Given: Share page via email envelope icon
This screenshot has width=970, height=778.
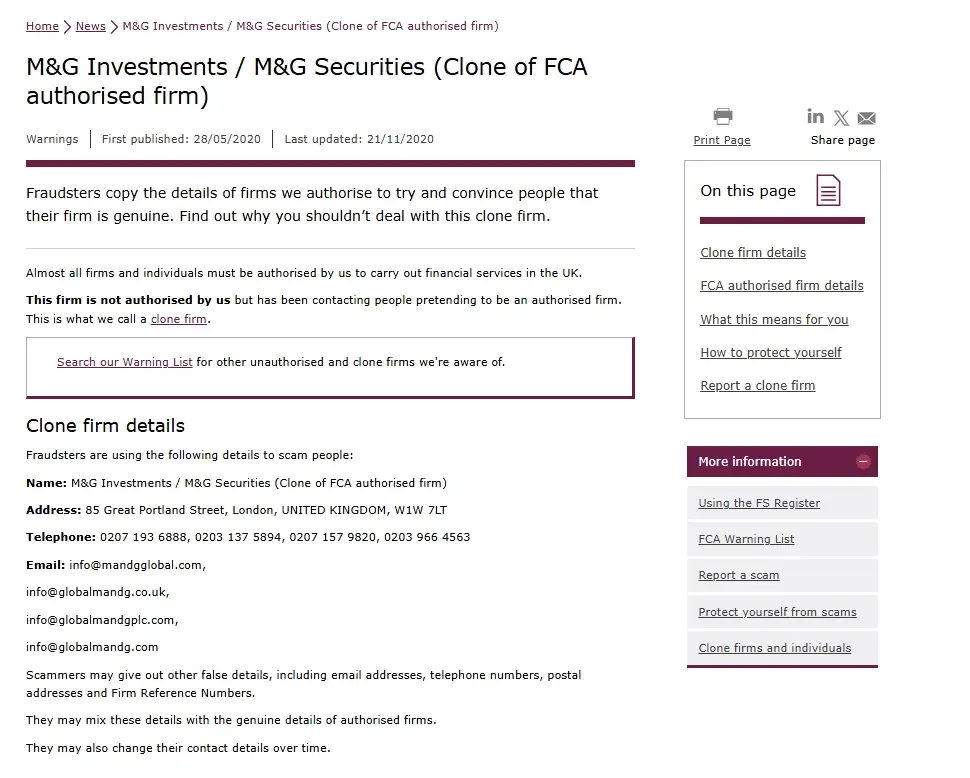Looking at the screenshot, I should pos(866,118).
